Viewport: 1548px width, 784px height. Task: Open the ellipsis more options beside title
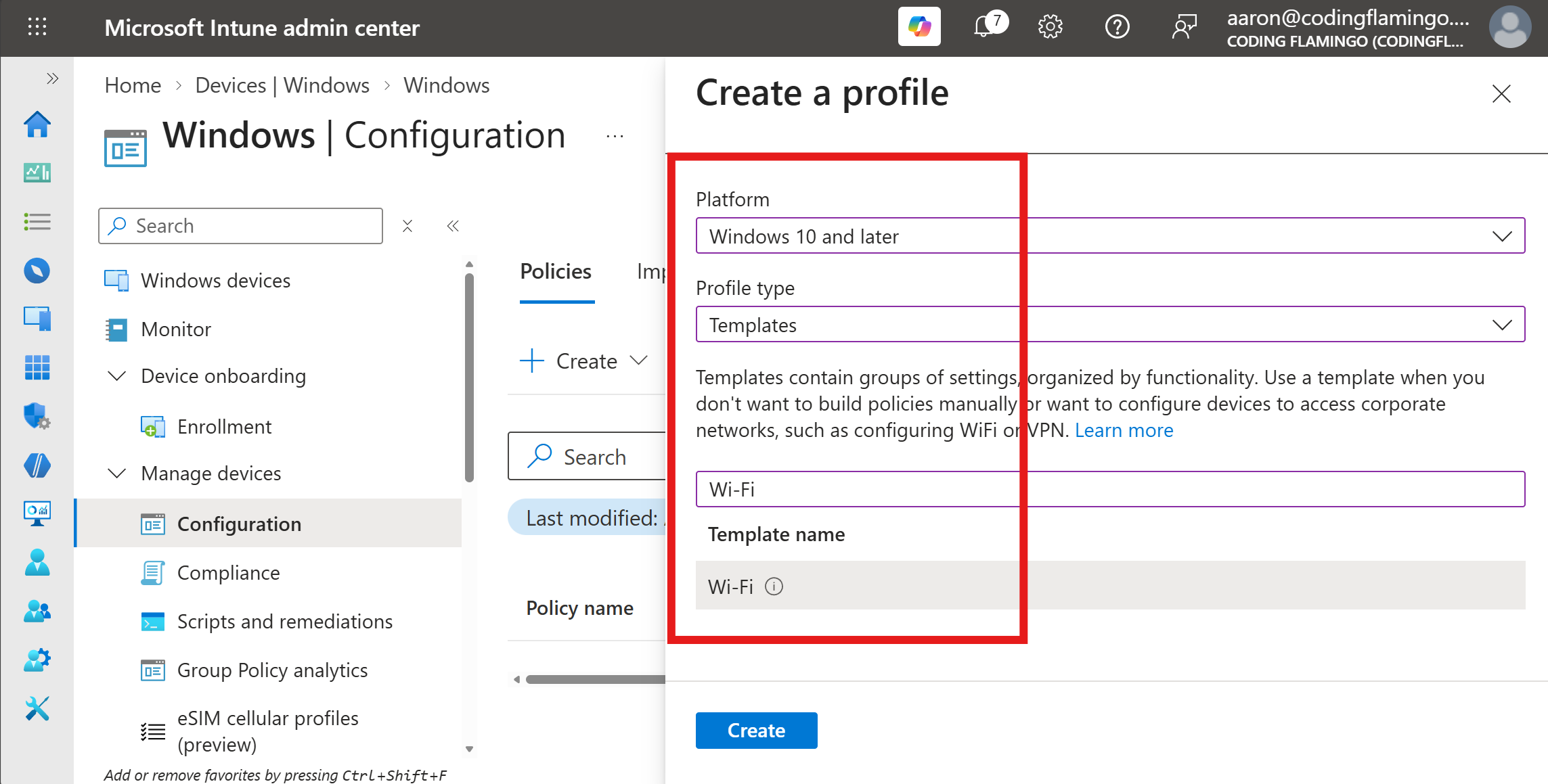[x=615, y=136]
